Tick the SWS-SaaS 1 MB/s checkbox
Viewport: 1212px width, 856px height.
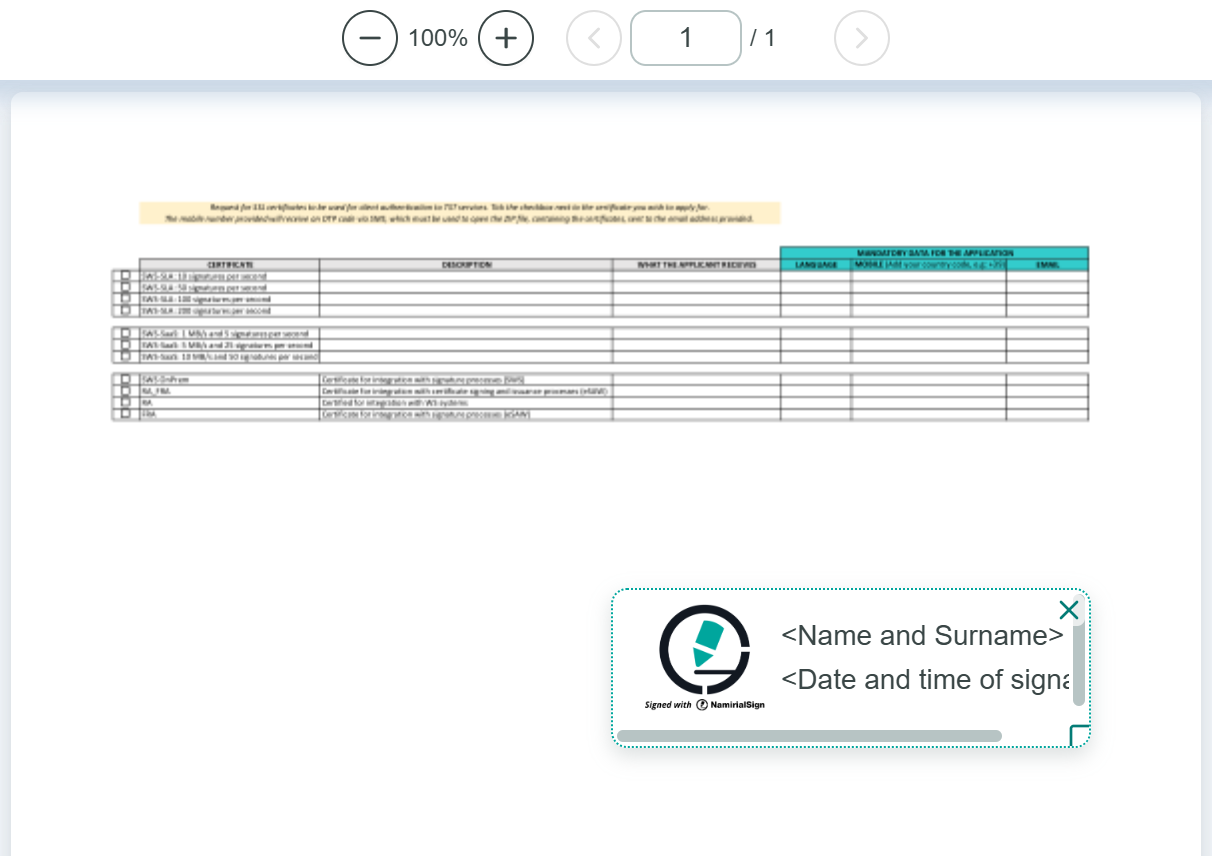[126, 333]
